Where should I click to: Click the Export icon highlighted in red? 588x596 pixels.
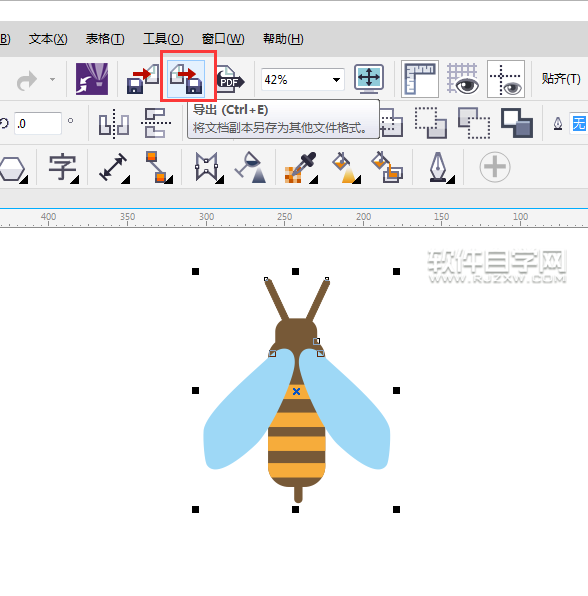(x=187, y=78)
